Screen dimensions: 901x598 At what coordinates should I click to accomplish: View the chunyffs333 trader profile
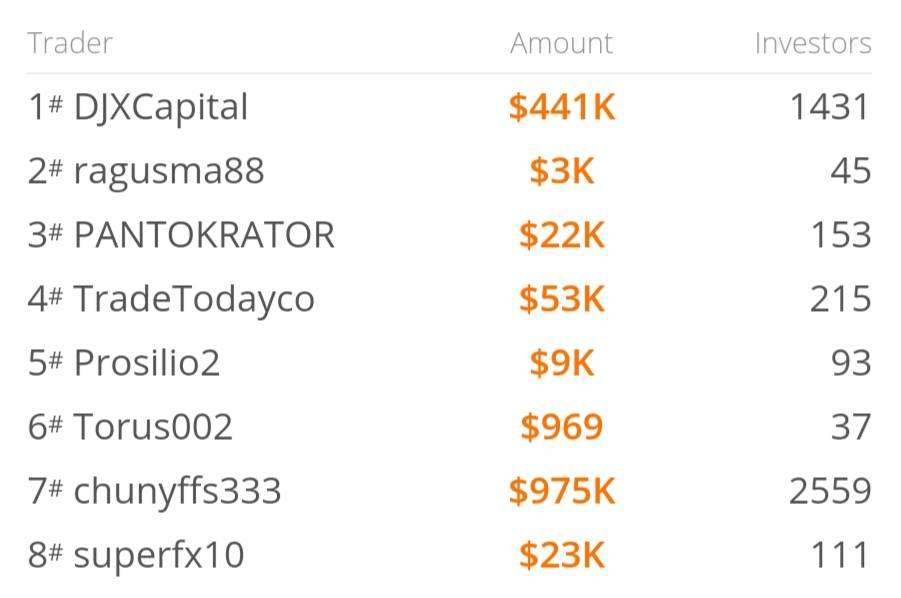(x=177, y=491)
